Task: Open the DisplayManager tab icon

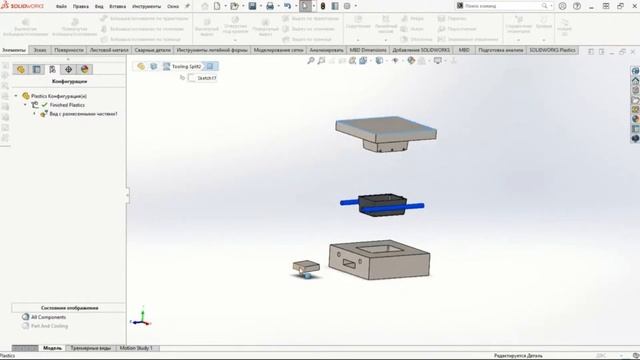Action: pyautogui.click(x=84, y=69)
